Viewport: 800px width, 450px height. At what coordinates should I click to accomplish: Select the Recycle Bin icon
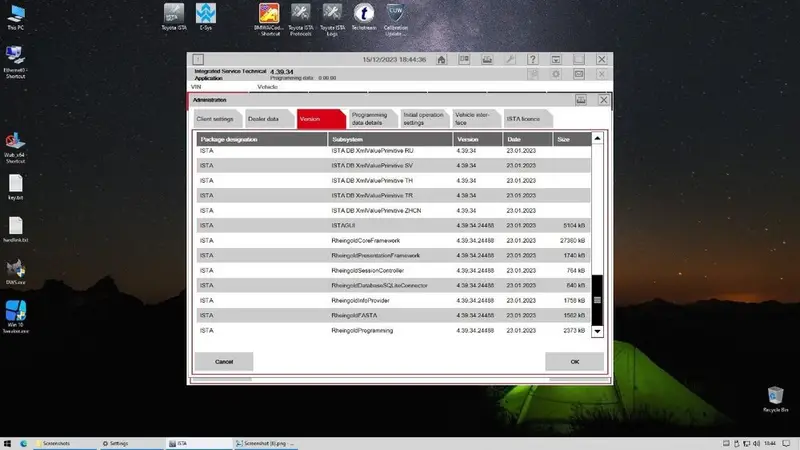pos(776,399)
